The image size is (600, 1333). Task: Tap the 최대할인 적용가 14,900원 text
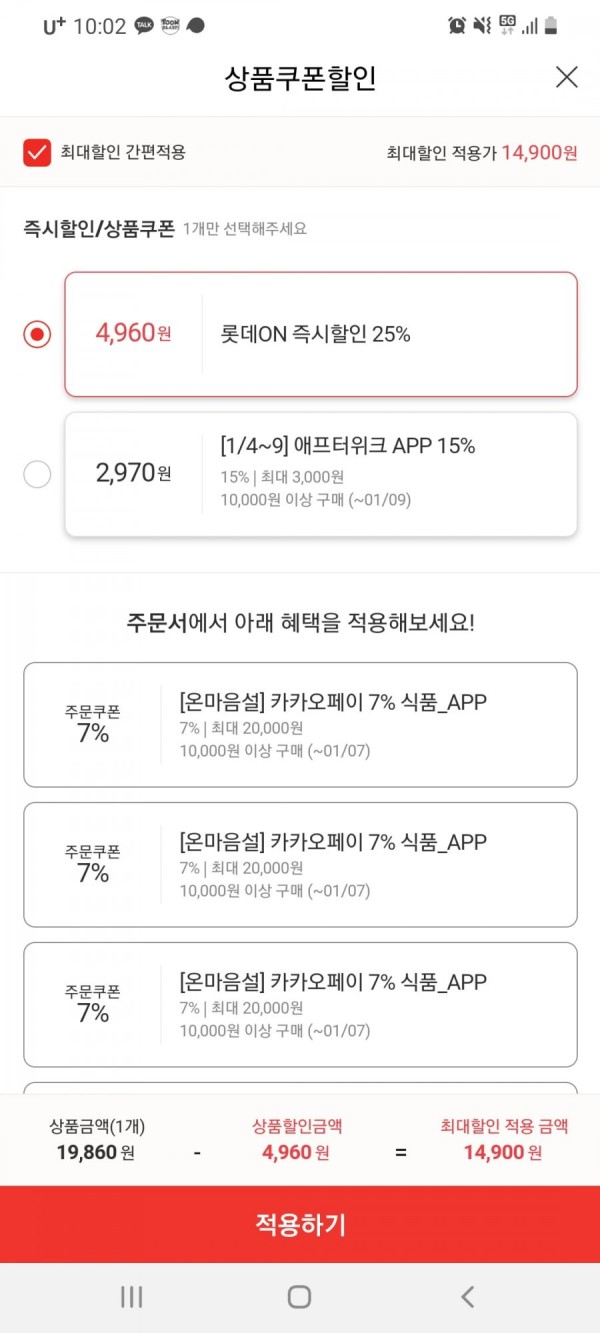[482, 153]
